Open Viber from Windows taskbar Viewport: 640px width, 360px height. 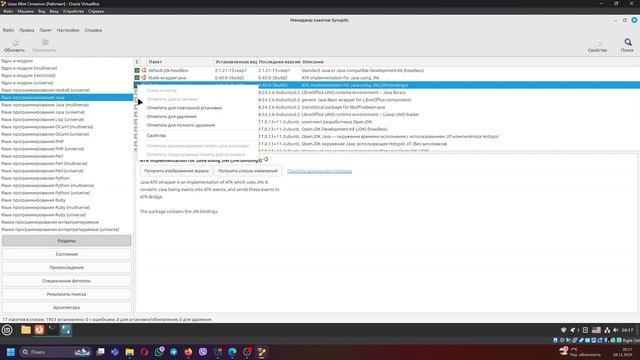203,352
